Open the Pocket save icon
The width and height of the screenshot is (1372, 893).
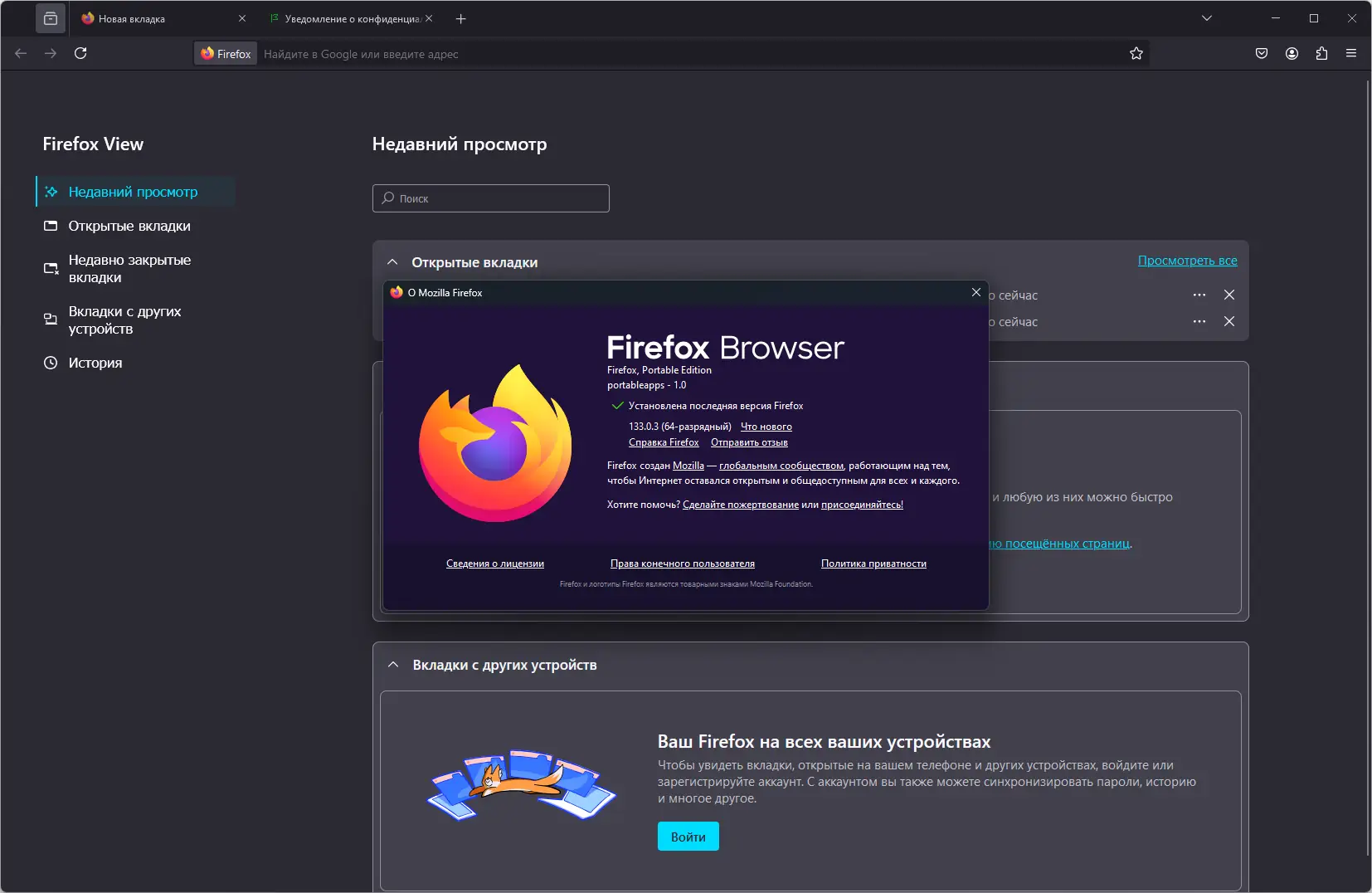[x=1262, y=54]
